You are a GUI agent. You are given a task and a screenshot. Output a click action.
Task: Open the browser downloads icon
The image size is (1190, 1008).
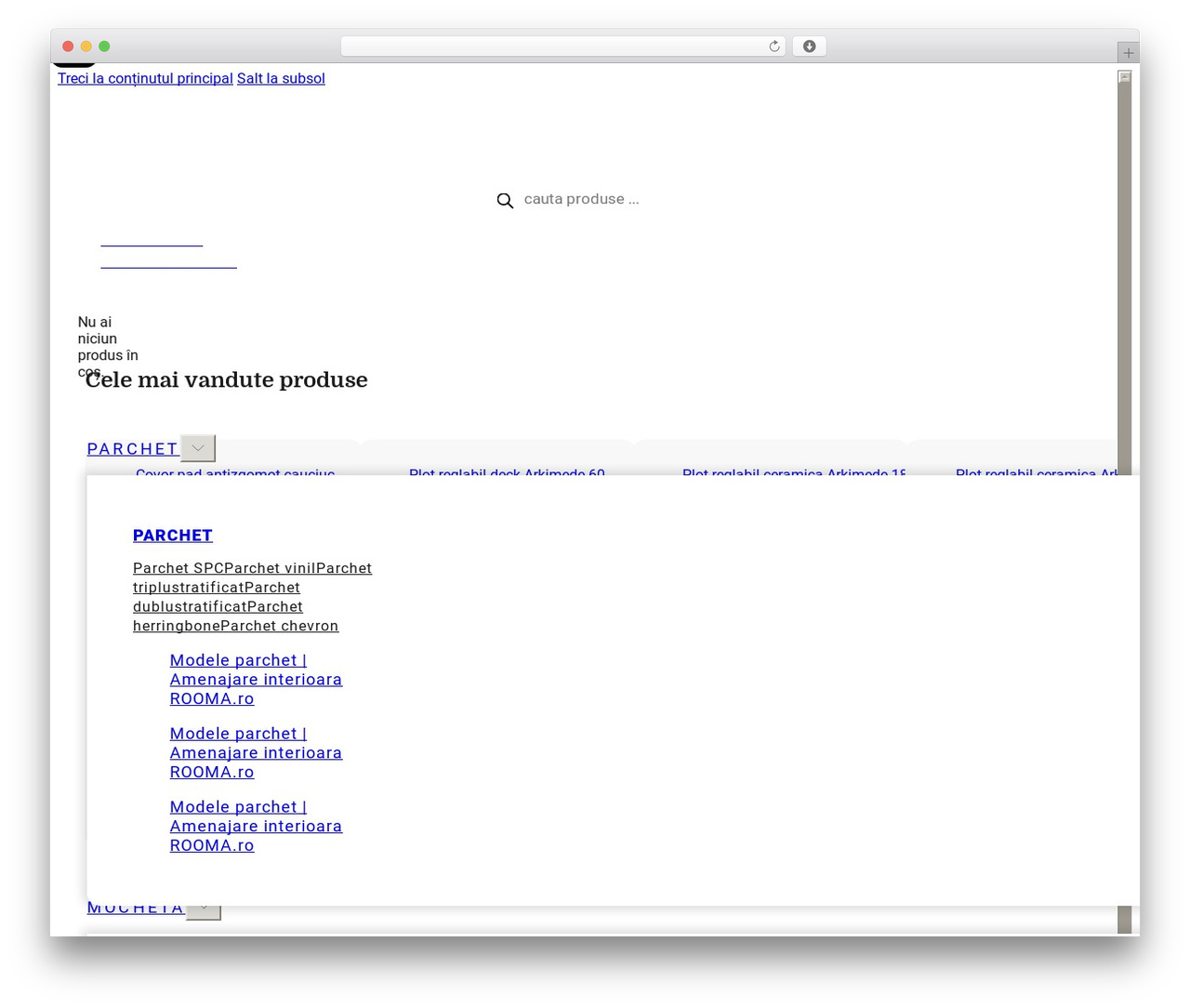pyautogui.click(x=809, y=46)
